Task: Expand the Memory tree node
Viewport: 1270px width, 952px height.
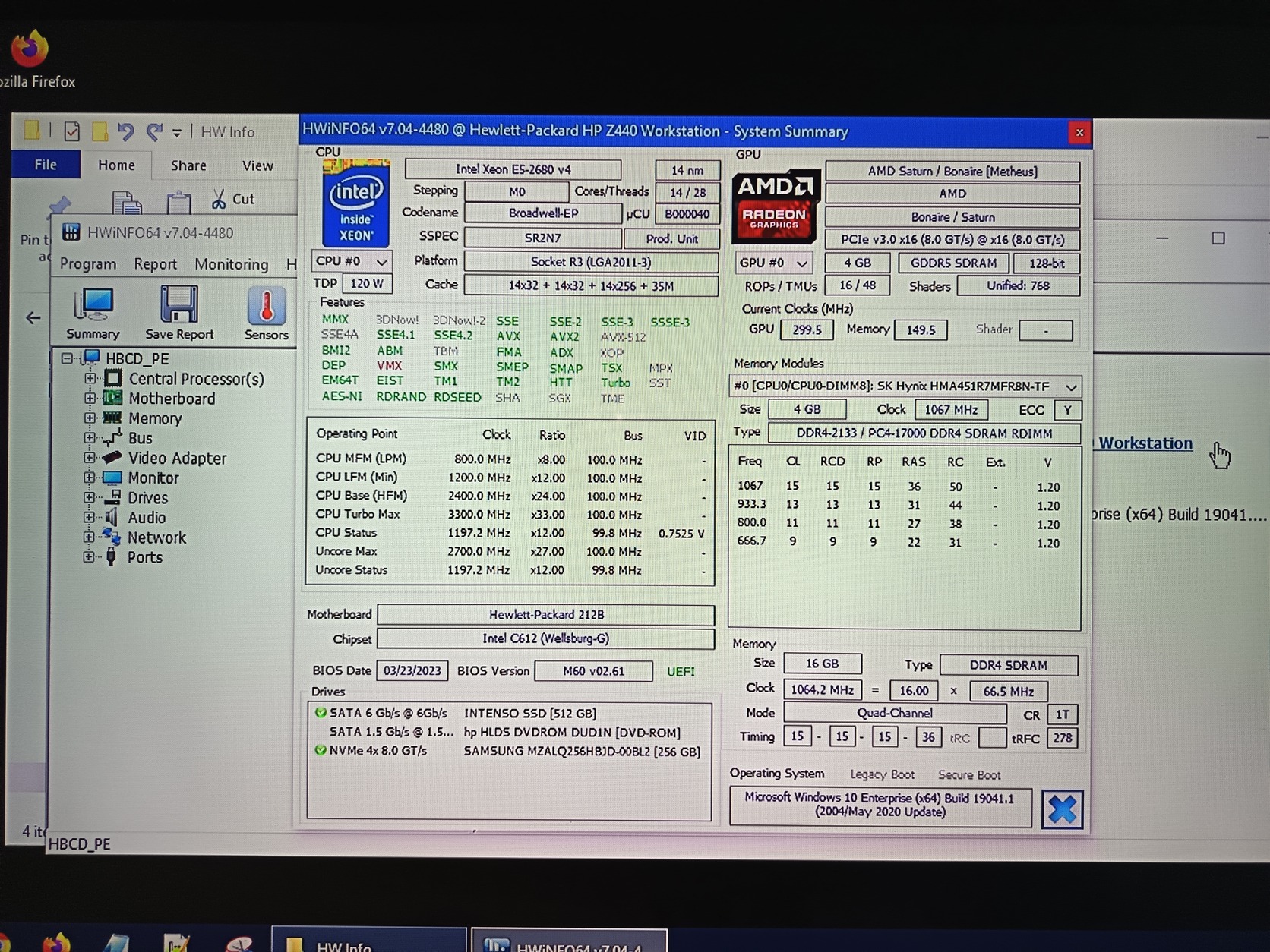Action: (90, 418)
